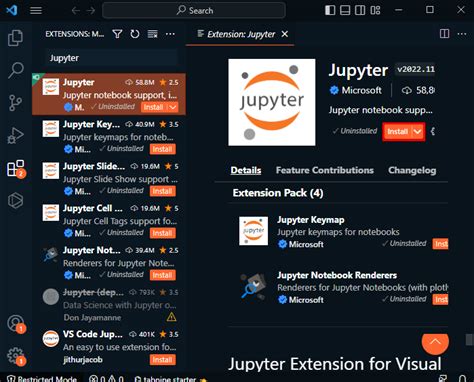
Task: Click the vertical scrollbar in the details pane
Action: pos(469,340)
